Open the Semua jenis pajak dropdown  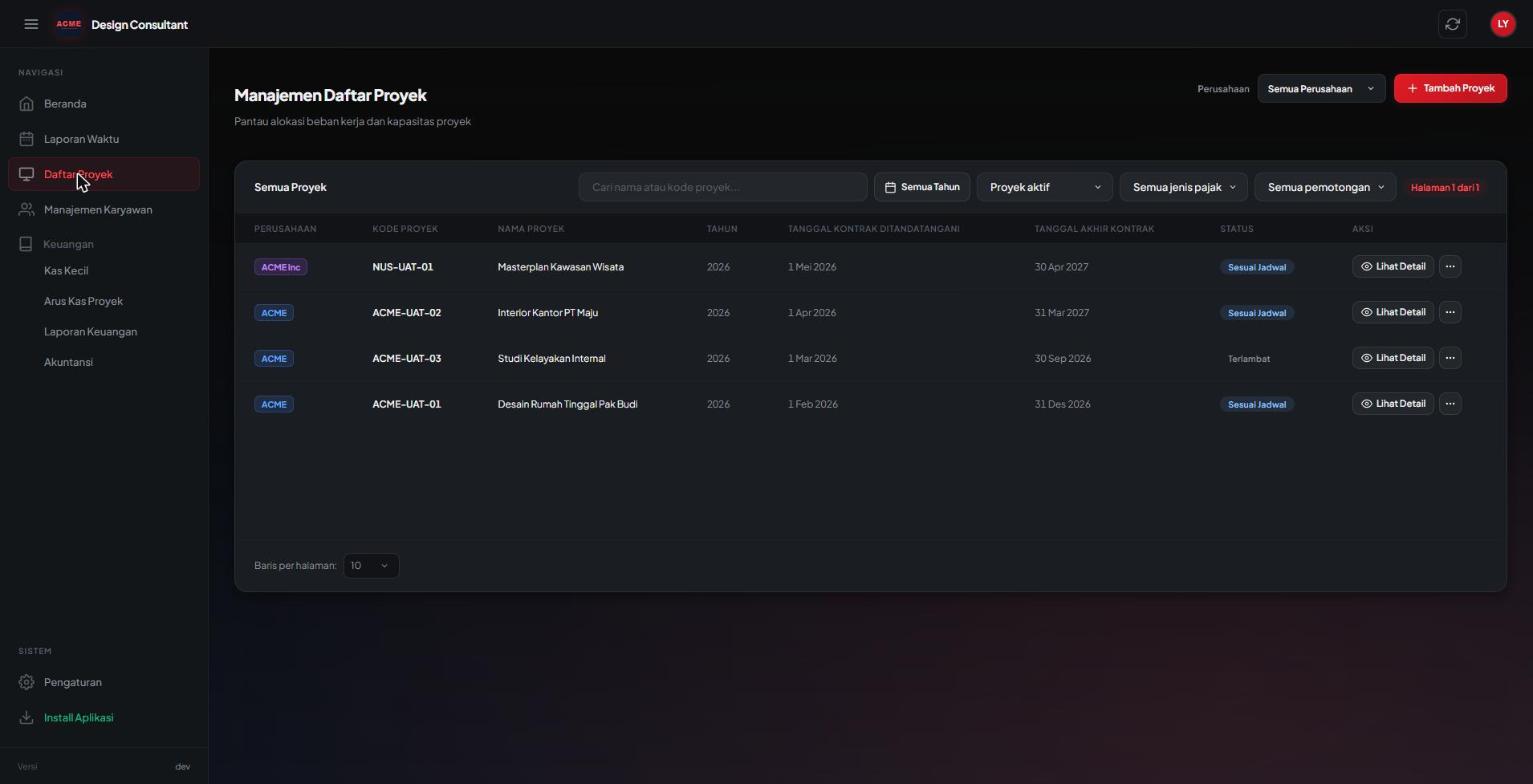point(1183,187)
